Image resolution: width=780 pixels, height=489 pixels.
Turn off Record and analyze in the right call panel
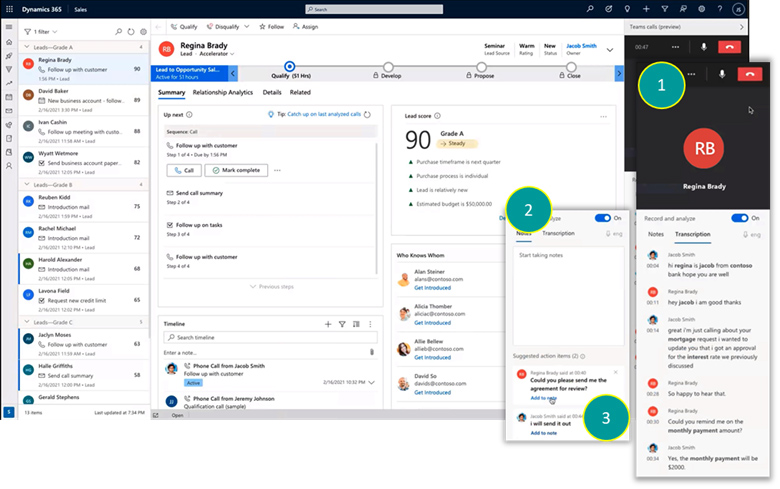pyautogui.click(x=740, y=218)
